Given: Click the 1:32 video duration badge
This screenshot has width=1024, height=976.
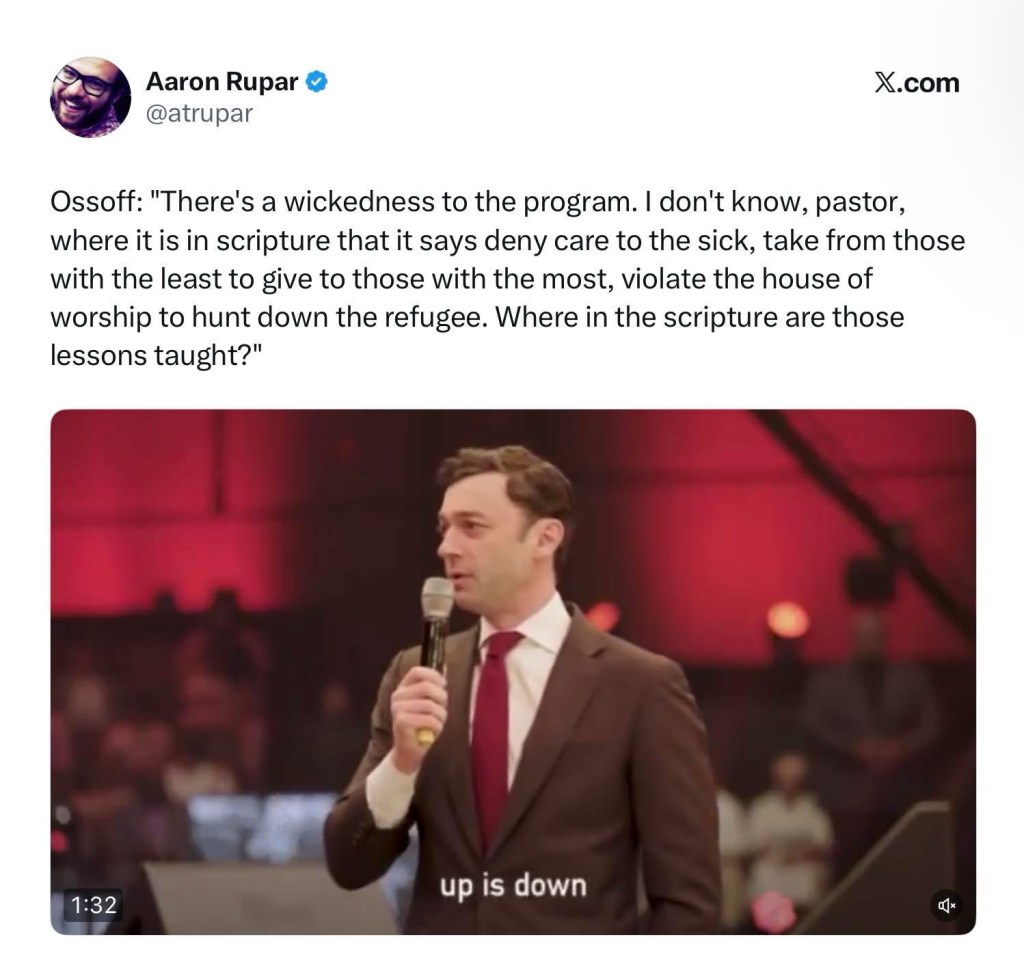Looking at the screenshot, I should click(96, 905).
